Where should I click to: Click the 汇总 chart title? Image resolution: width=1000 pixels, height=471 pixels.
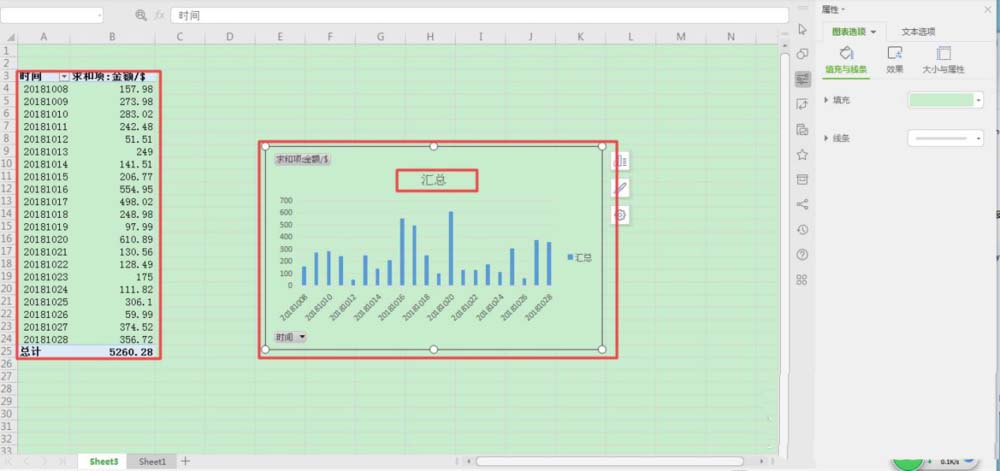coord(434,181)
